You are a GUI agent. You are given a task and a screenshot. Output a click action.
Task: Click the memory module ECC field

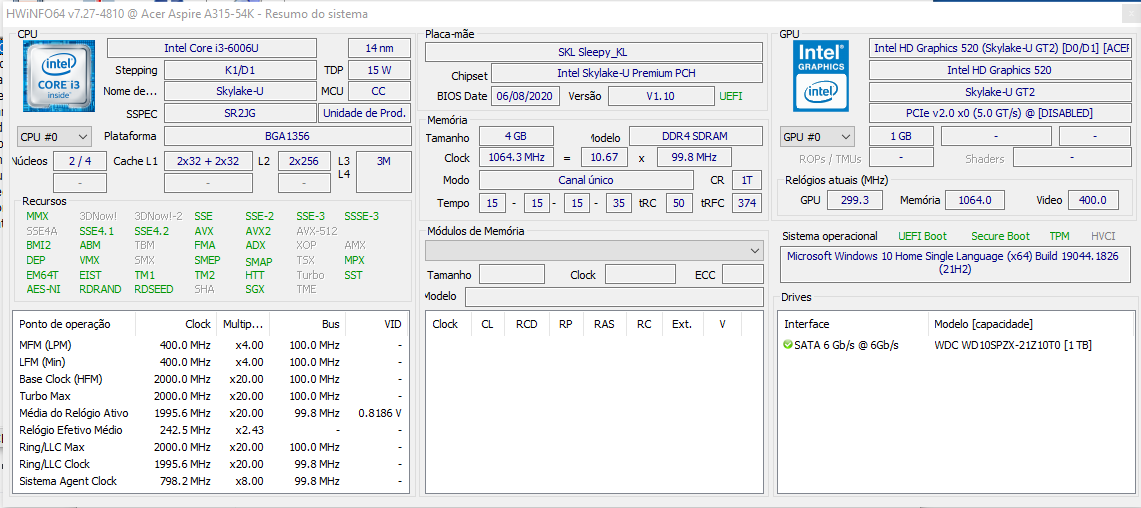742,274
